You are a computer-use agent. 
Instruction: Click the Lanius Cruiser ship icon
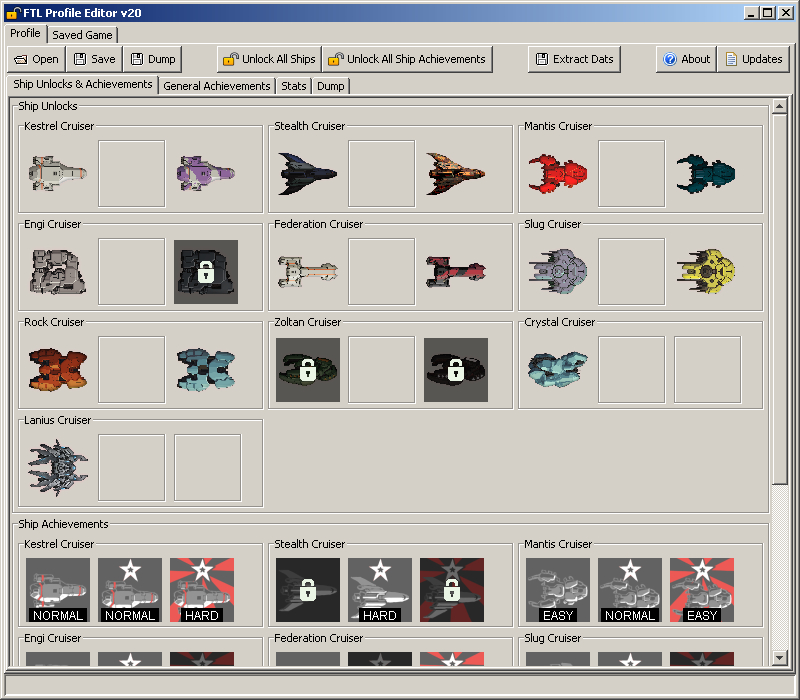click(58, 468)
